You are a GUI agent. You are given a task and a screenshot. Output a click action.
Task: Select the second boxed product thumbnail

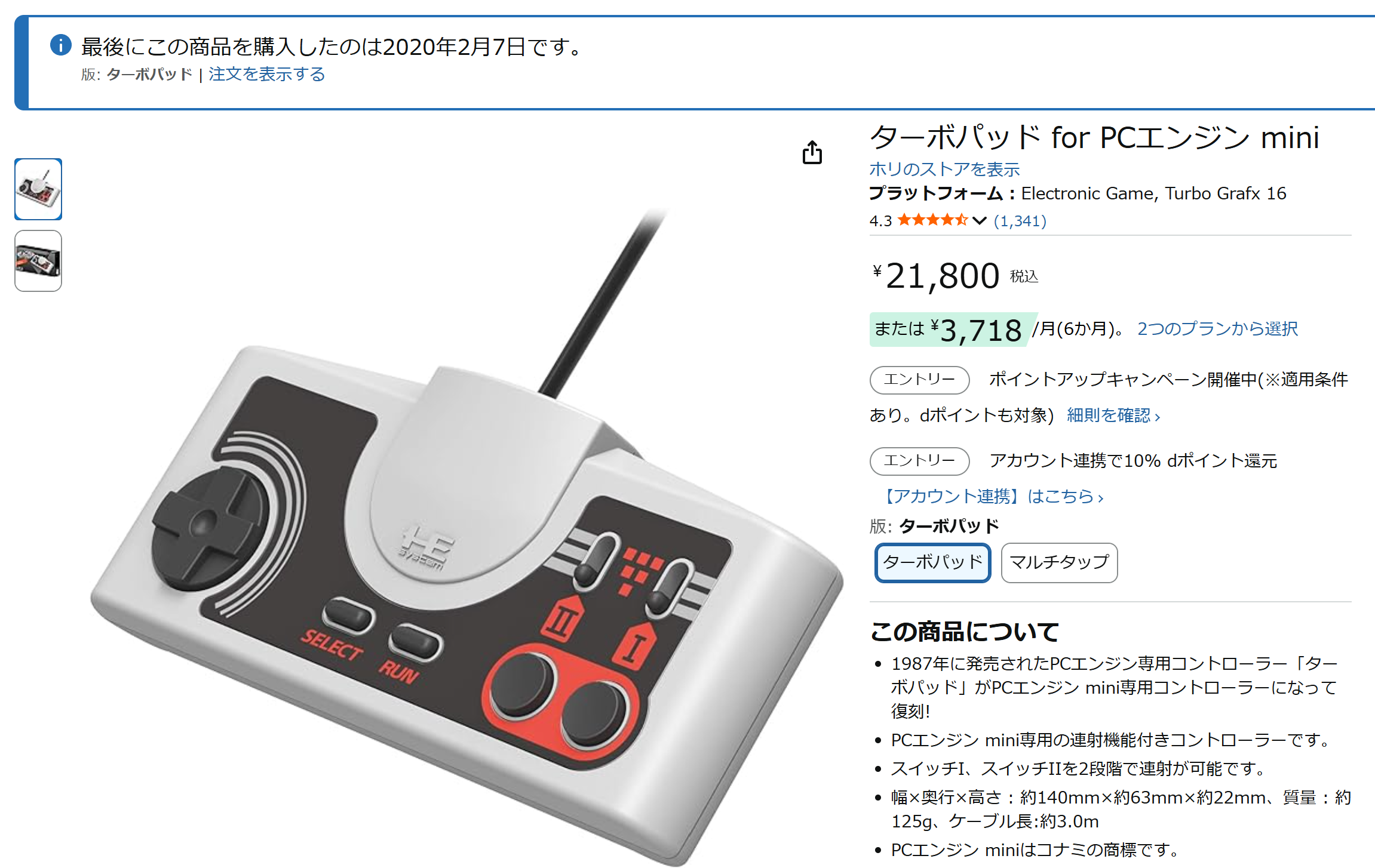pos(38,261)
